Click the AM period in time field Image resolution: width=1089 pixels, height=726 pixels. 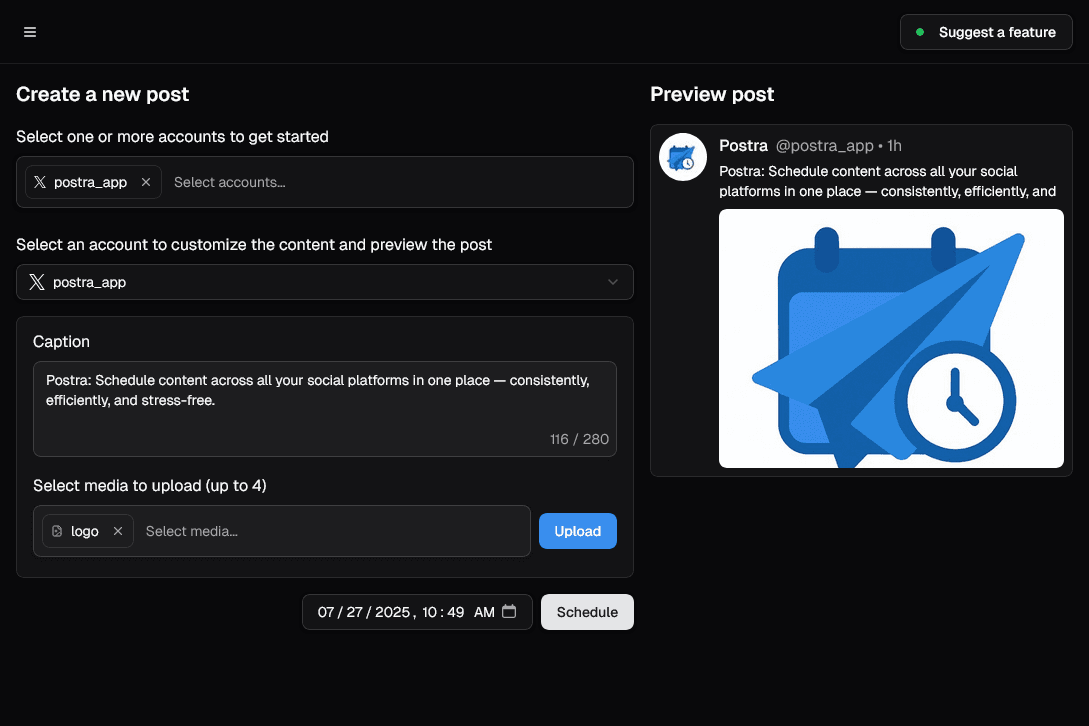(x=484, y=612)
